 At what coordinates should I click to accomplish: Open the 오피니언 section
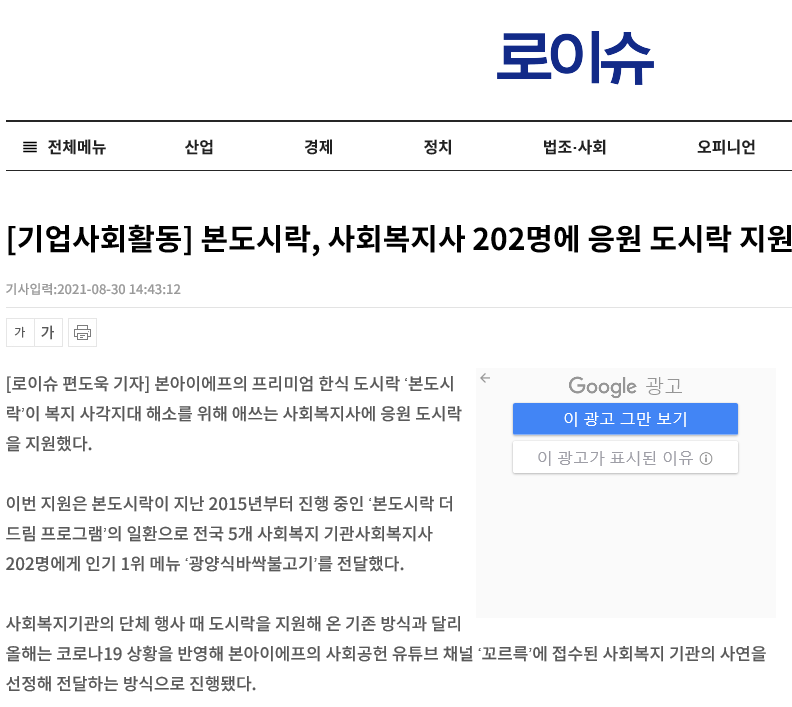[x=726, y=147]
